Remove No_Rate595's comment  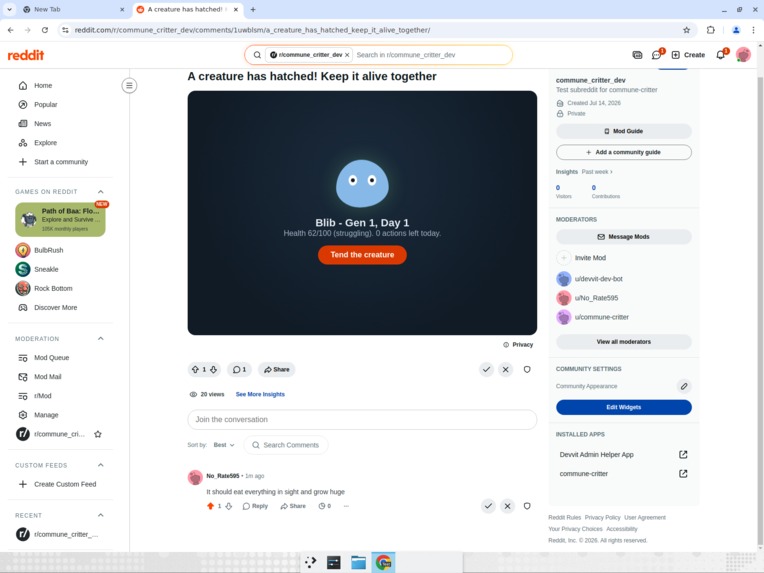pos(507,506)
